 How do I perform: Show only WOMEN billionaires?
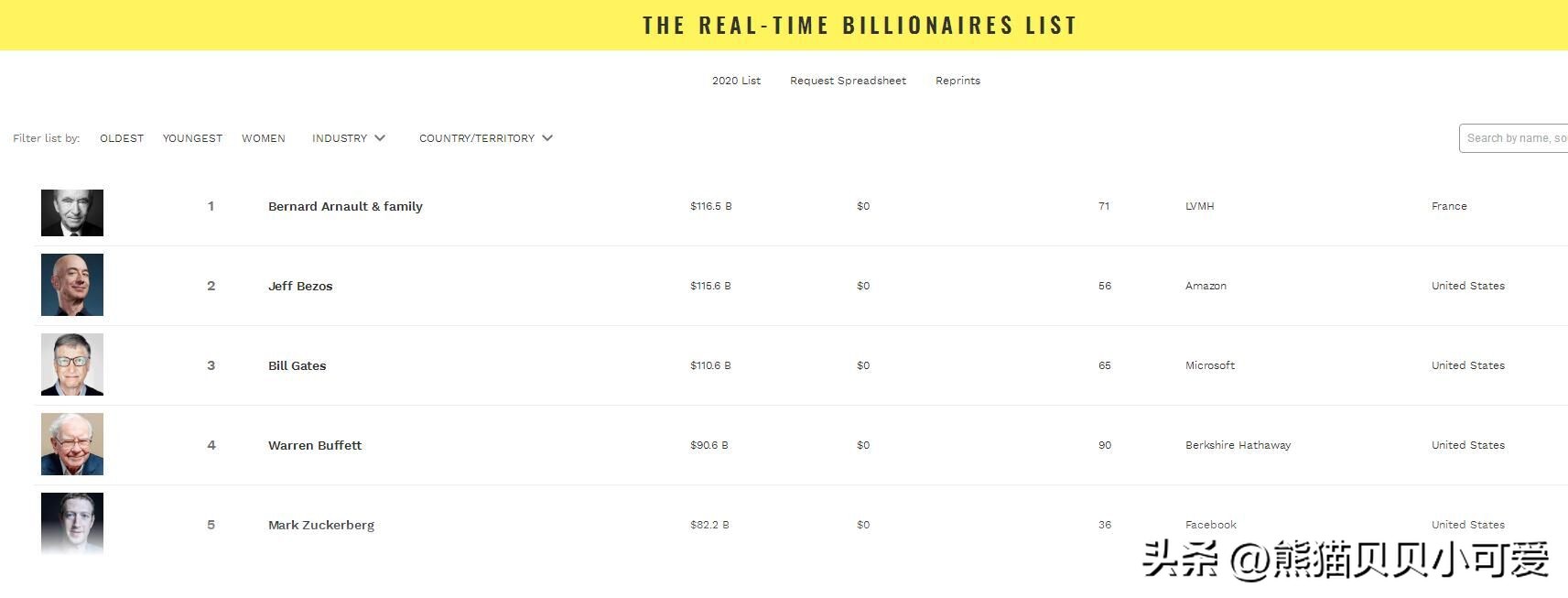(264, 138)
